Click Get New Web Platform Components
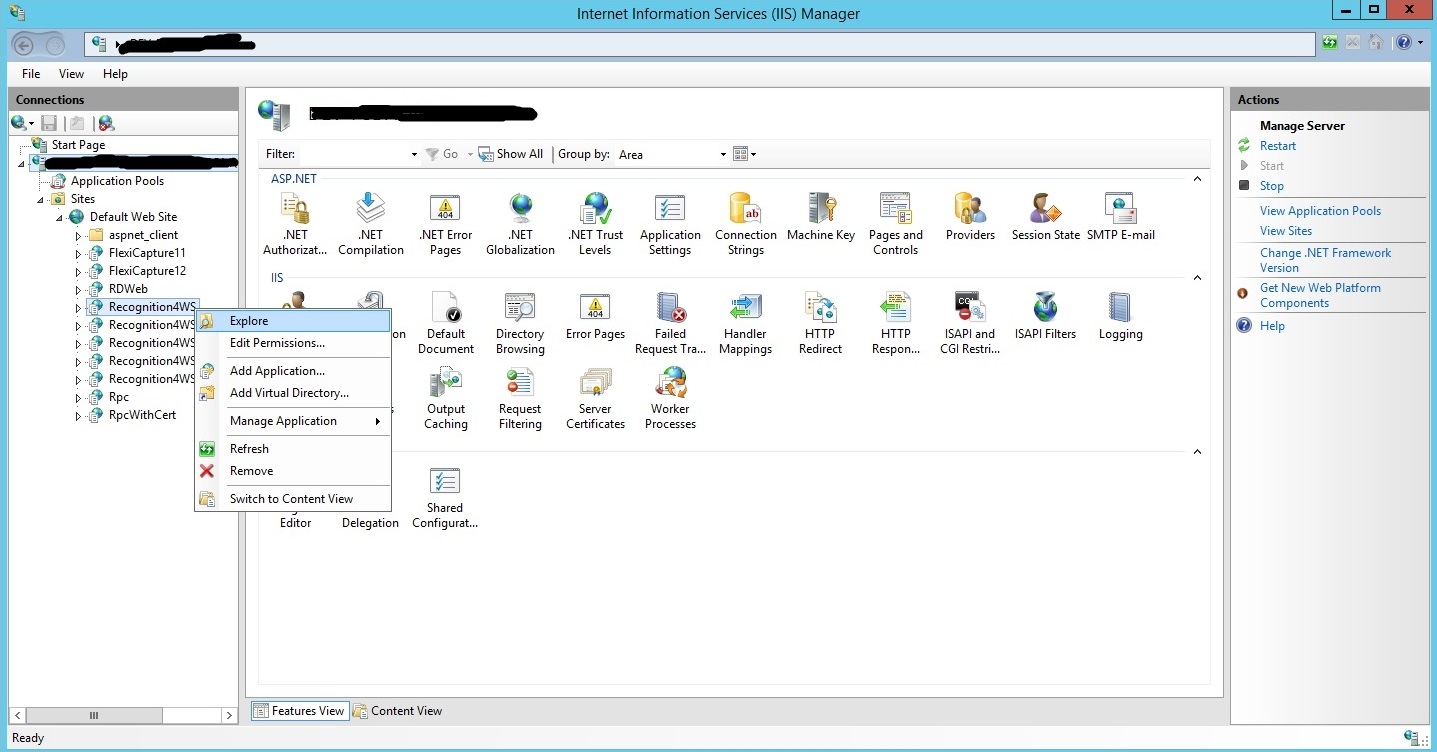Image resolution: width=1437 pixels, height=752 pixels. [x=1320, y=295]
